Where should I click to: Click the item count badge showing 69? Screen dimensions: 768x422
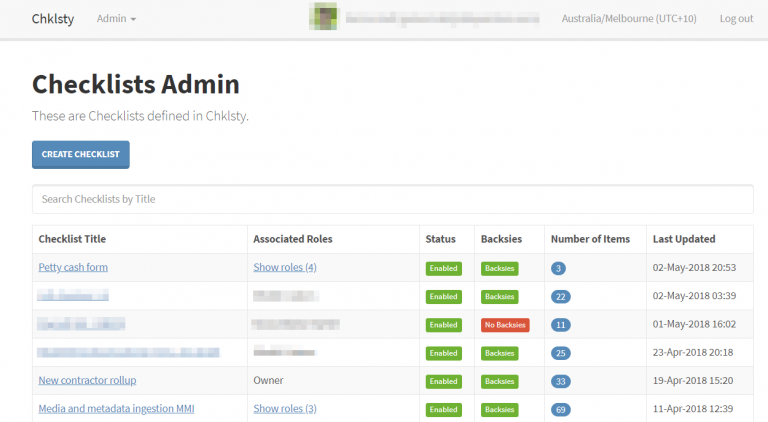pyautogui.click(x=561, y=409)
